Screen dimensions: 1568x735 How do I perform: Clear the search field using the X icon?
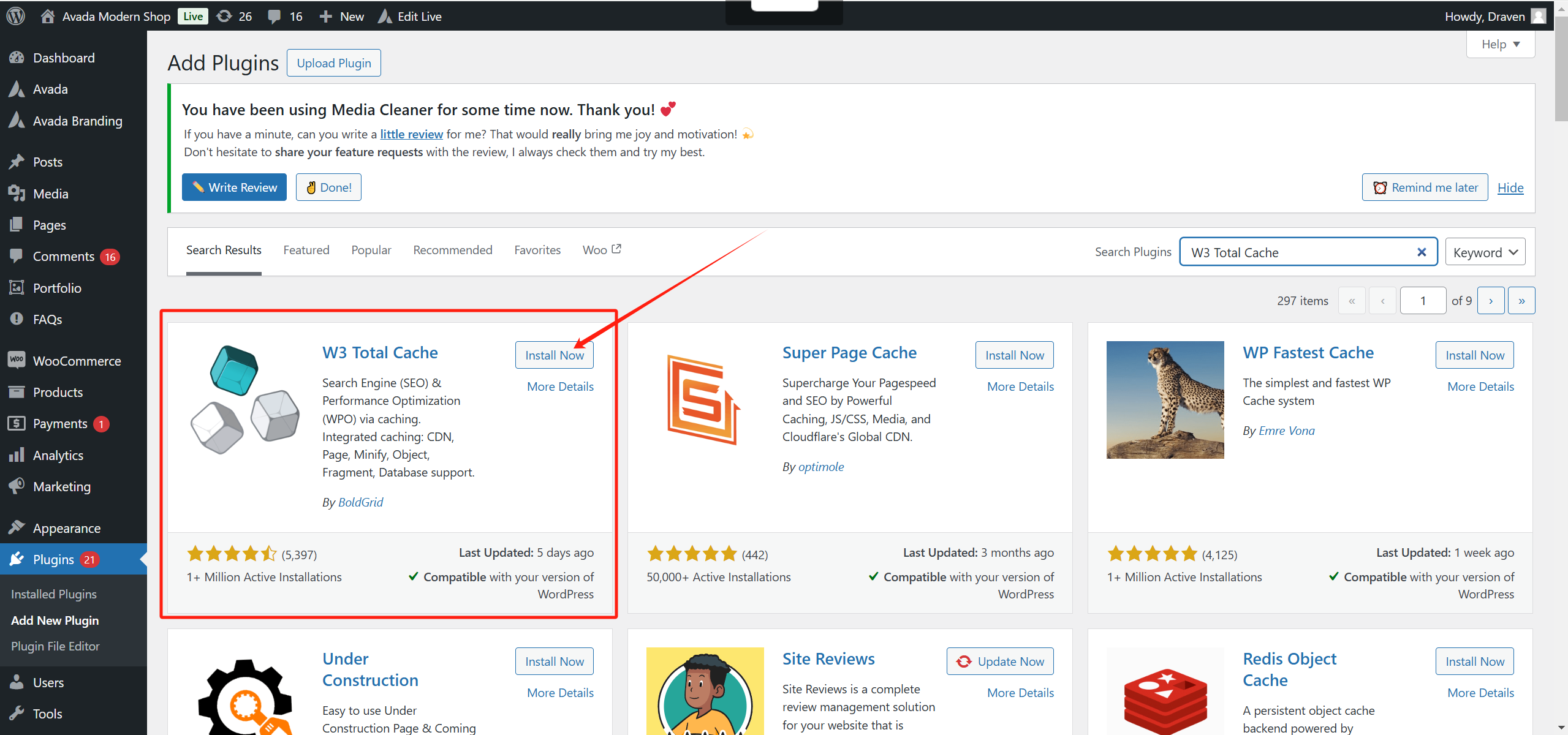1421,252
